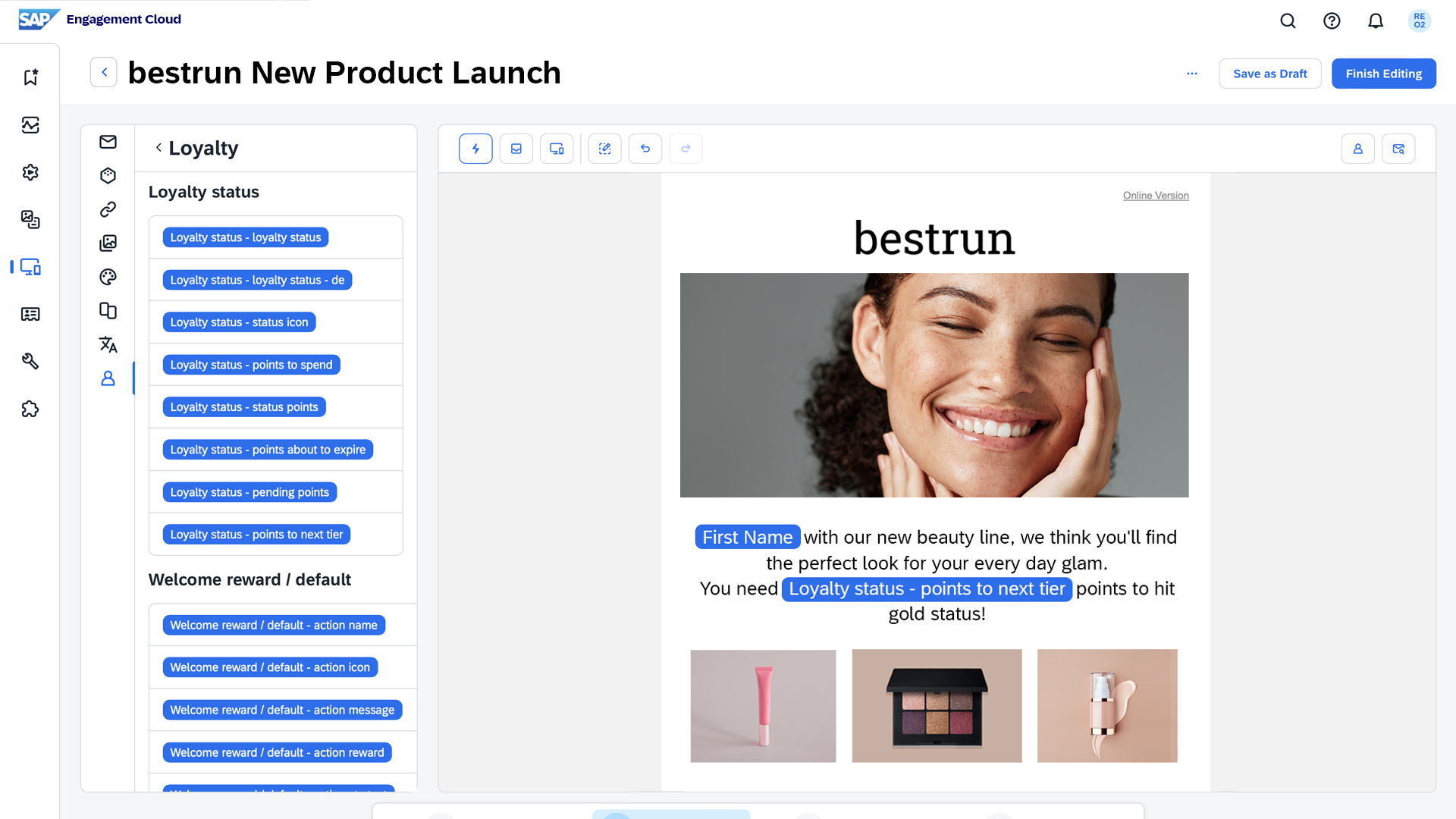This screenshot has width=1456, height=819.
Task: Open the three-dot more options menu
Action: coord(1192,74)
